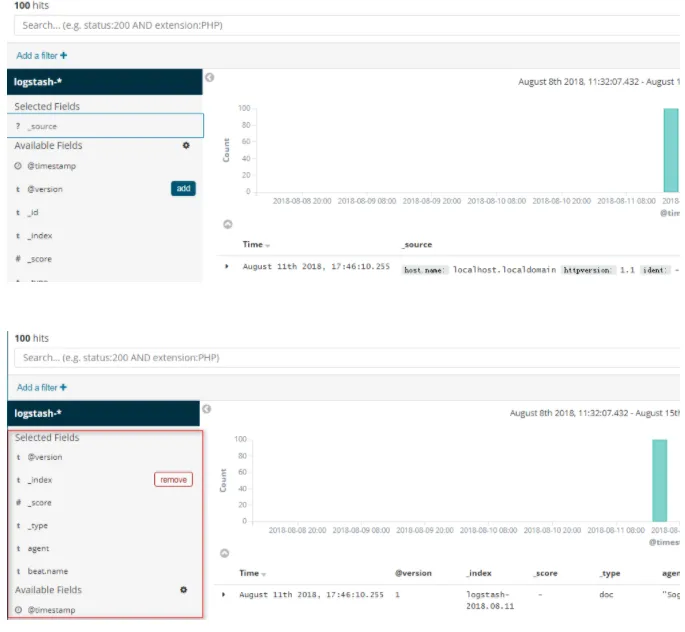Screen dimensions: 685x632
Task: Click lower time range 'August 8th 2018' text
Action: pos(543,413)
